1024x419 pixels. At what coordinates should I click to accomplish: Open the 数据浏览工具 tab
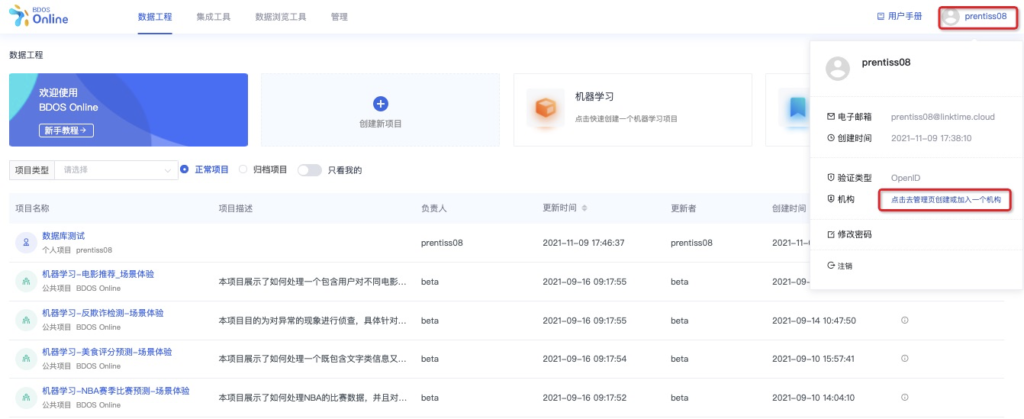click(281, 17)
